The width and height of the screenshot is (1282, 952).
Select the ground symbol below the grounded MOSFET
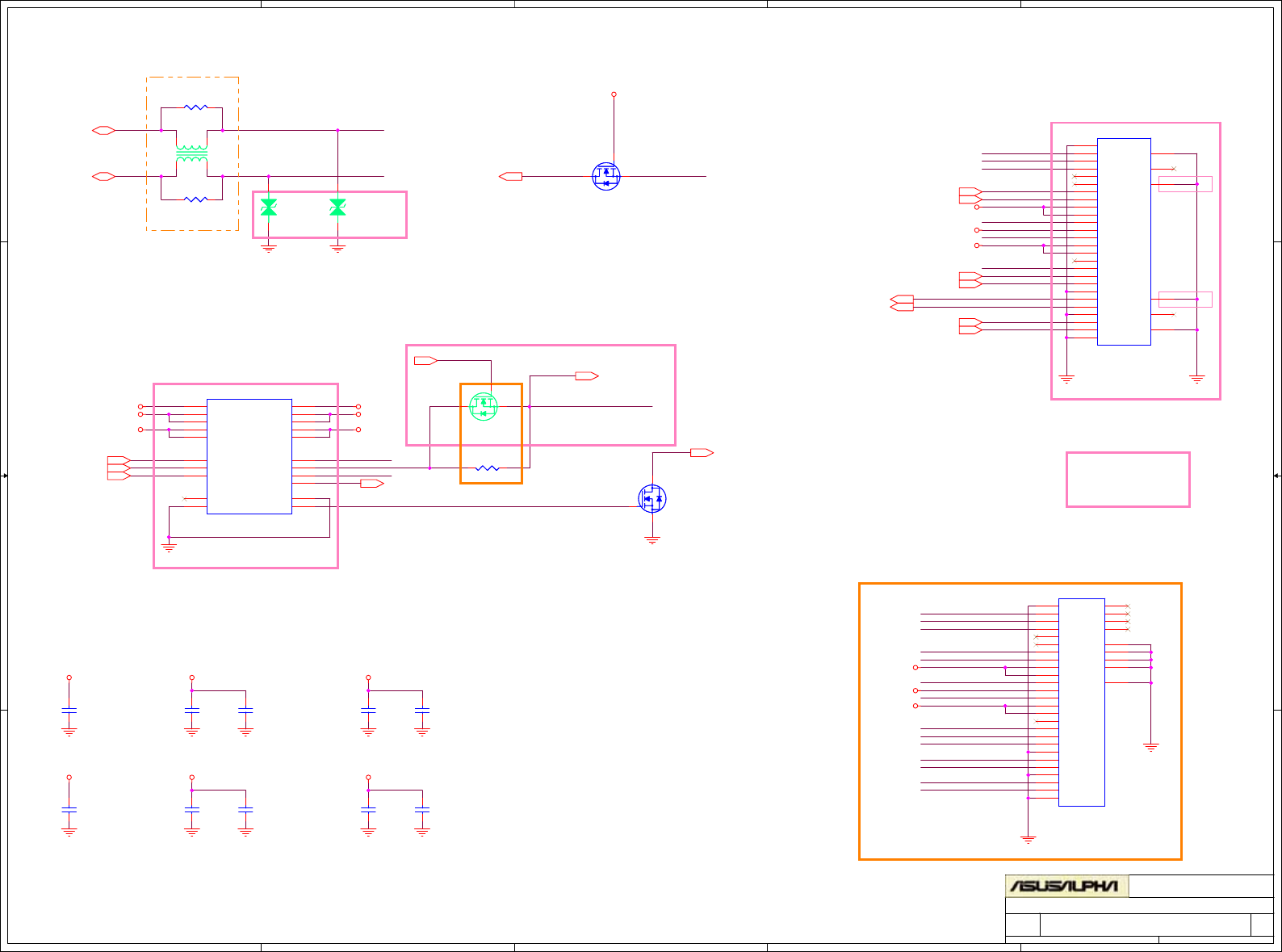pyautogui.click(x=652, y=540)
